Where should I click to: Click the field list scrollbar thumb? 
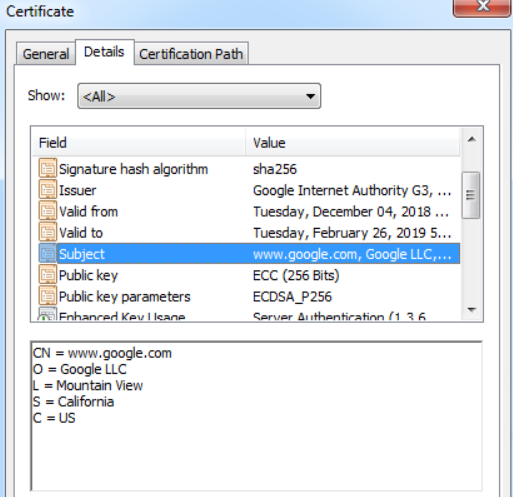471,195
